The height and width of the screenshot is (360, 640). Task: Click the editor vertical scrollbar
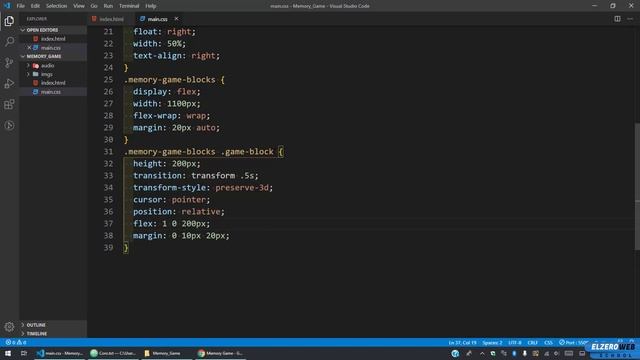point(637,186)
